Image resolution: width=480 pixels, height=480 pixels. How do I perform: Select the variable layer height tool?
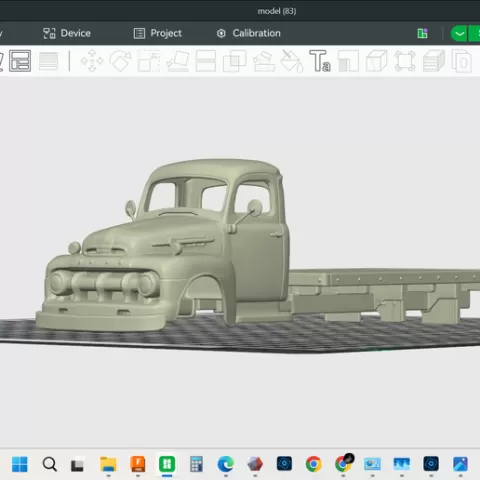(49, 61)
